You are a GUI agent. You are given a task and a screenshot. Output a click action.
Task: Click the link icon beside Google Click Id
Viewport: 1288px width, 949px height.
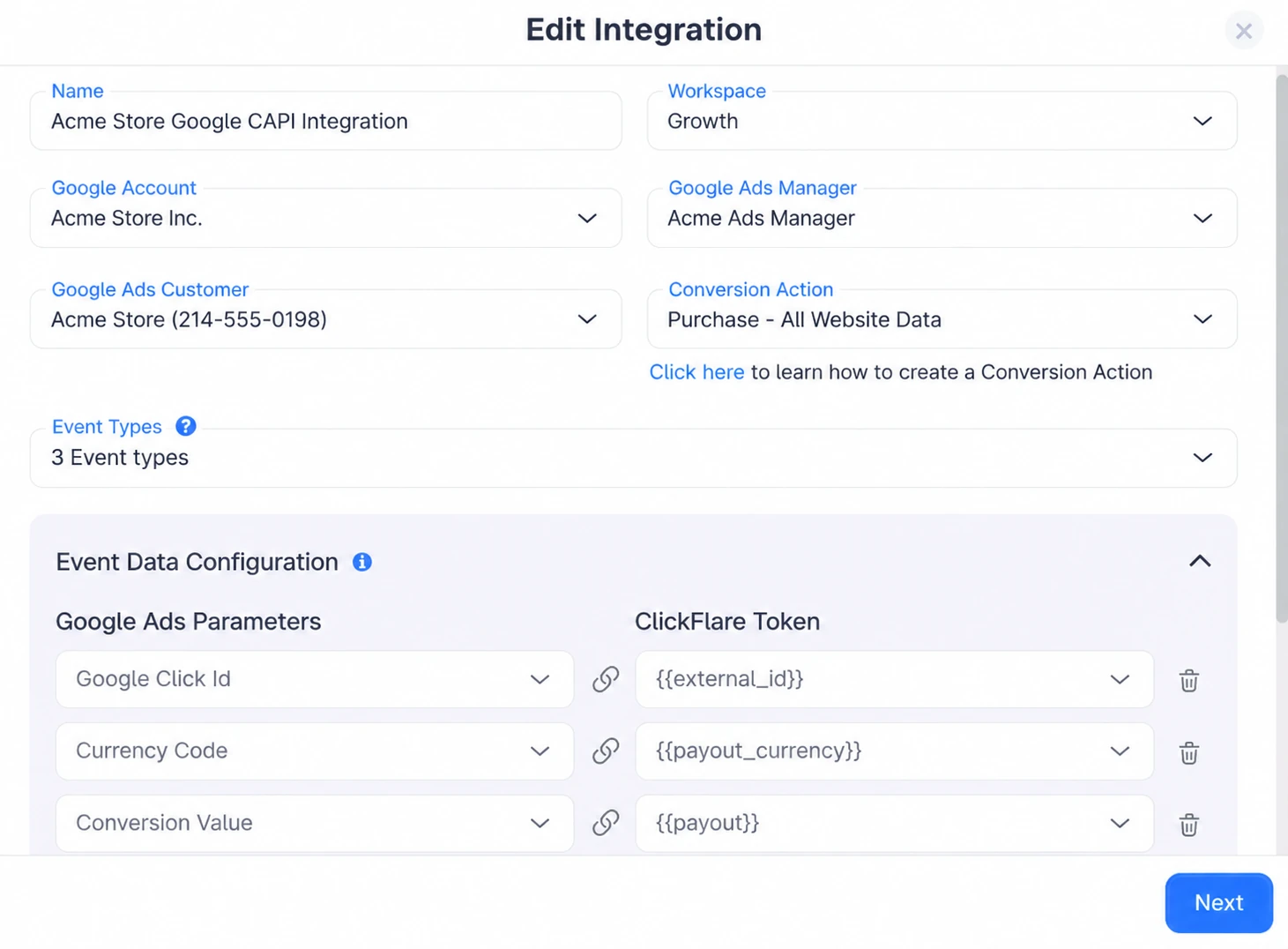click(605, 679)
